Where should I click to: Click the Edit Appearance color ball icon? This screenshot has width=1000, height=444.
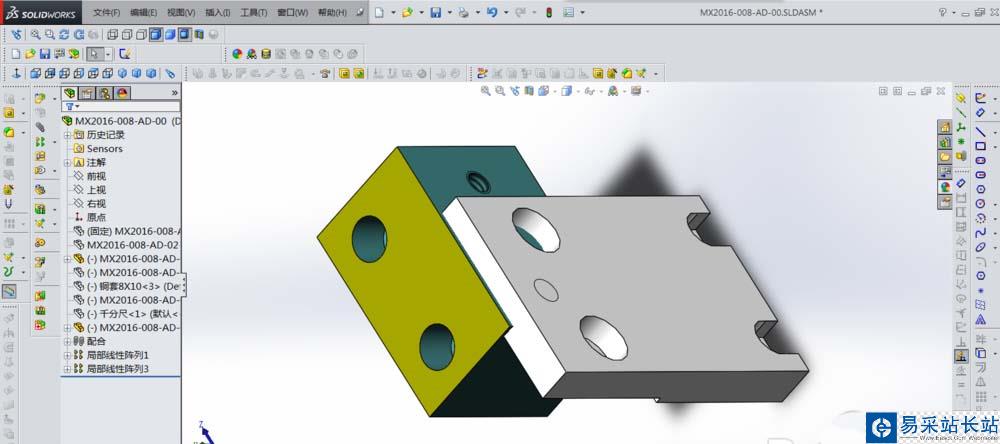[x=237, y=54]
